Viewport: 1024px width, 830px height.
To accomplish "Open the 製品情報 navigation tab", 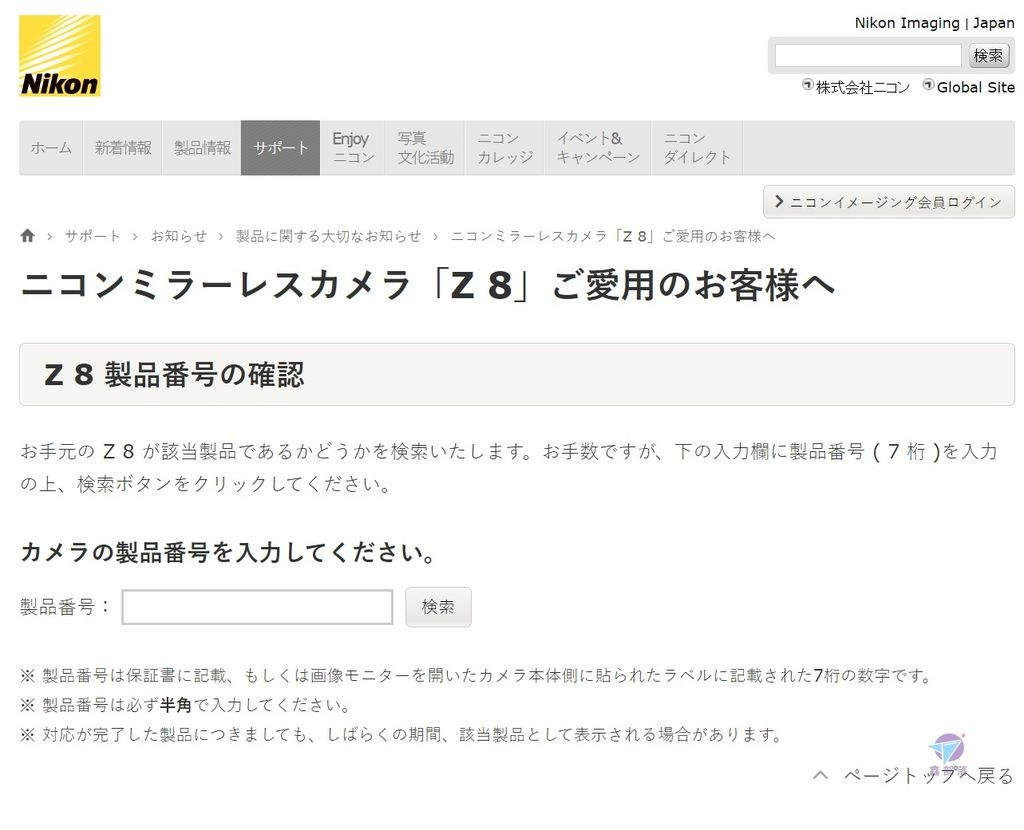I will 202,148.
